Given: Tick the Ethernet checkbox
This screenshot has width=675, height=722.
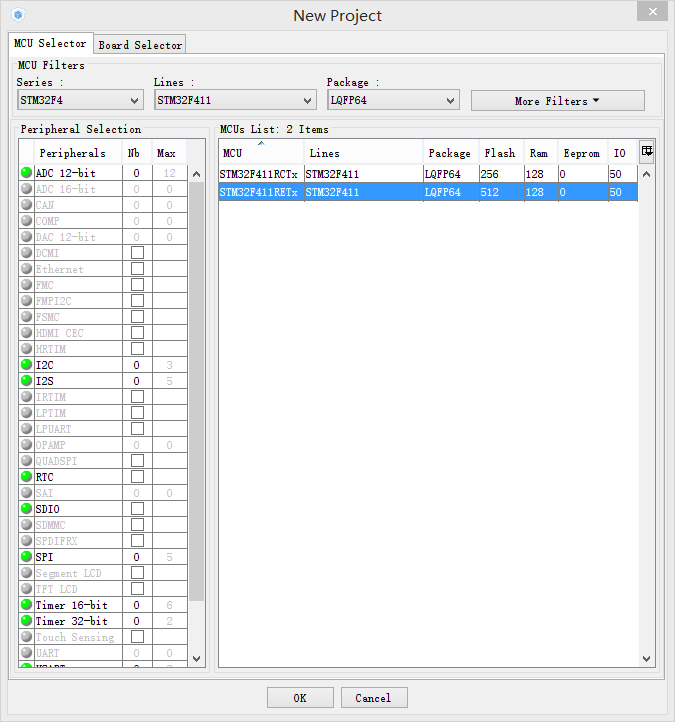Looking at the screenshot, I should pyautogui.click(x=137, y=269).
